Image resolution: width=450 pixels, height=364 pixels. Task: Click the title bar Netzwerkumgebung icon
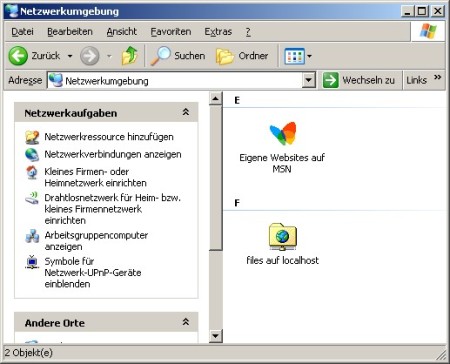click(x=12, y=11)
